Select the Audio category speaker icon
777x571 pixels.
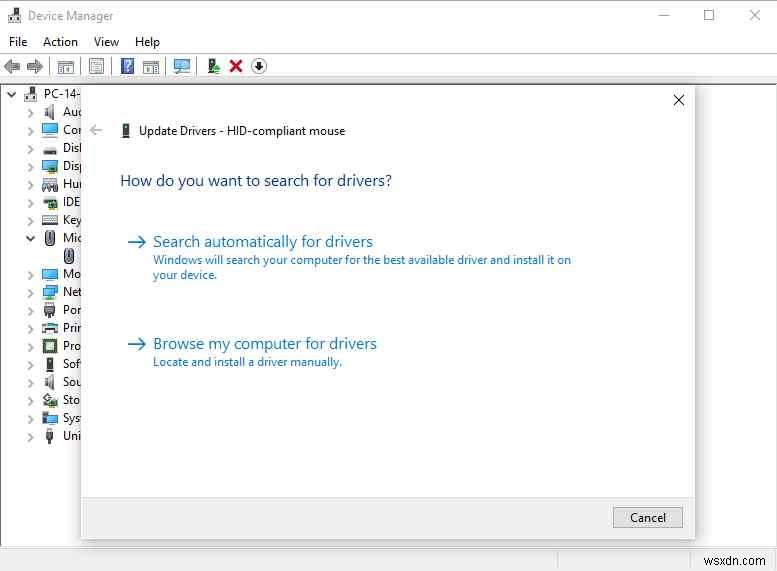[x=50, y=112]
